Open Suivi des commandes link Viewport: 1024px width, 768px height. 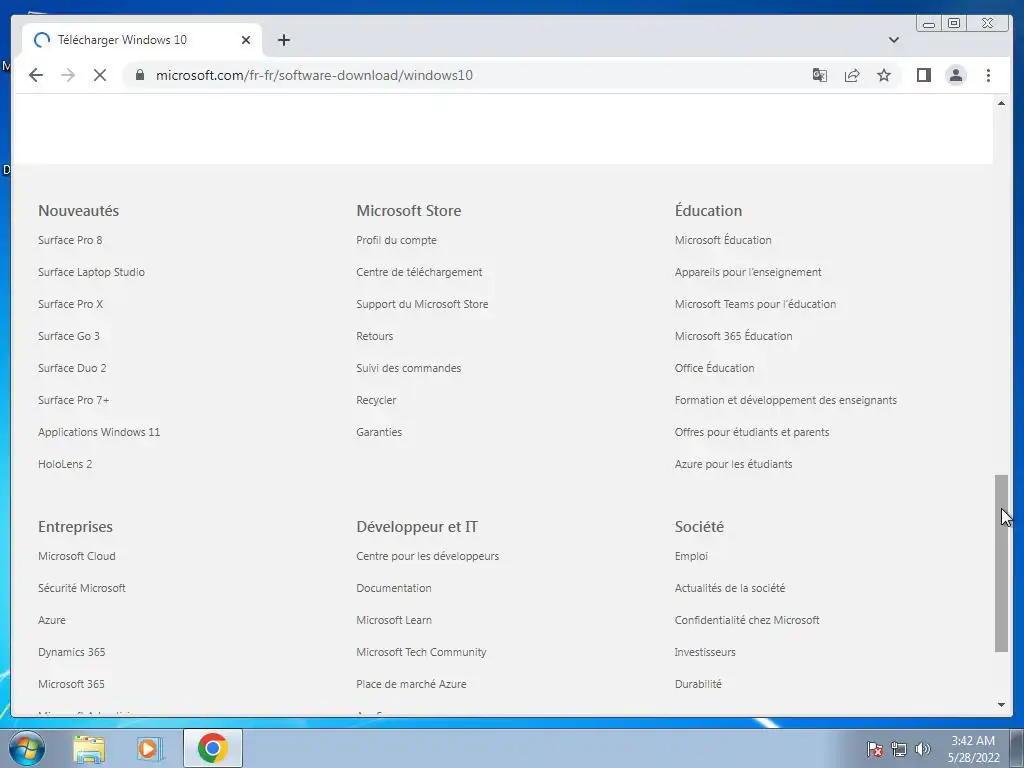pos(409,368)
